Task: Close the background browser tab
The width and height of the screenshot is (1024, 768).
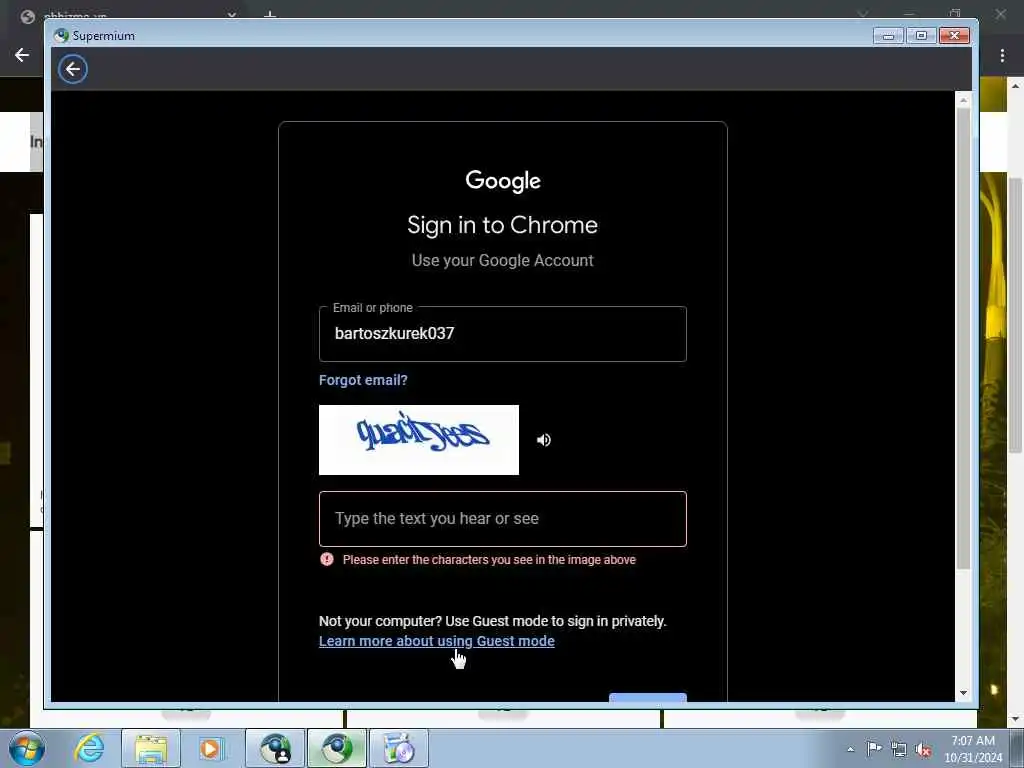Action: pyautogui.click(x=232, y=14)
